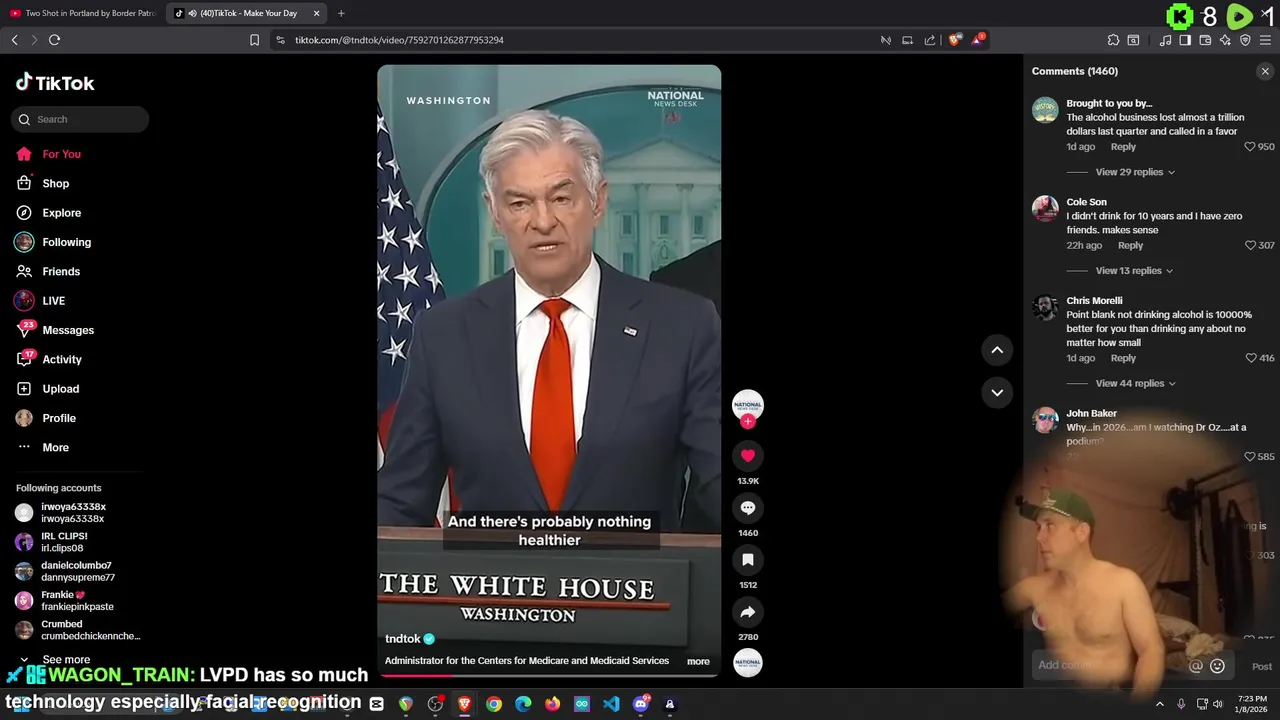The height and width of the screenshot is (720, 1280).
Task: Open Brave browser in the taskbar
Action: [464, 704]
